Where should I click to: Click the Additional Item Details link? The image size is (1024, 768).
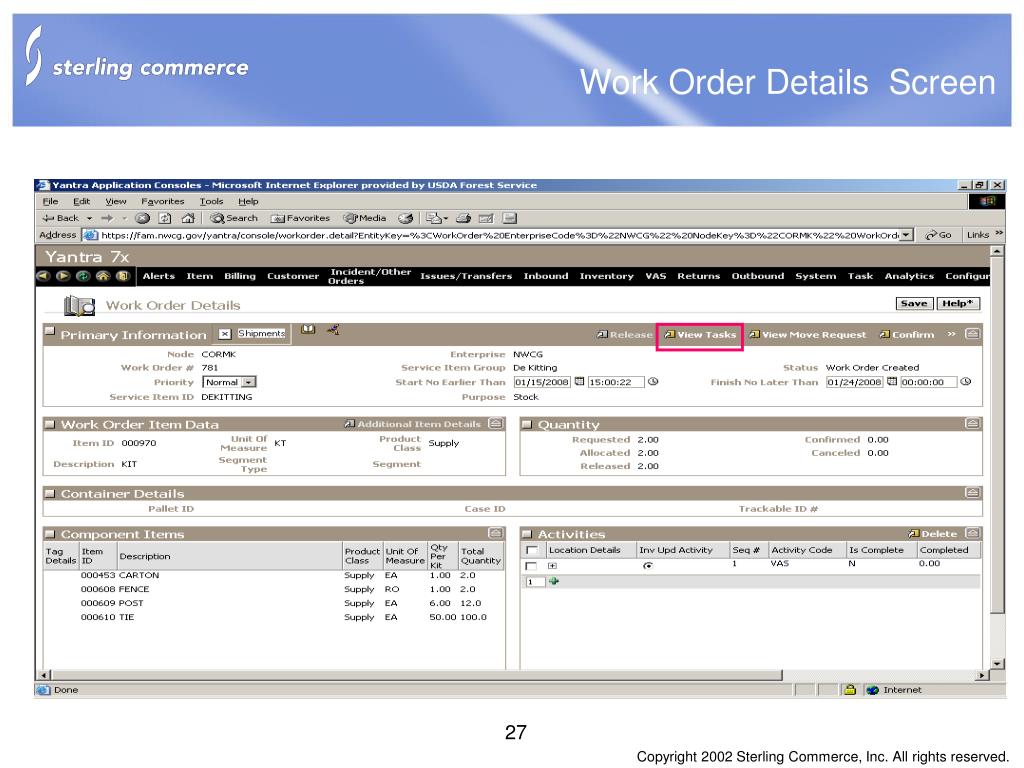413,424
